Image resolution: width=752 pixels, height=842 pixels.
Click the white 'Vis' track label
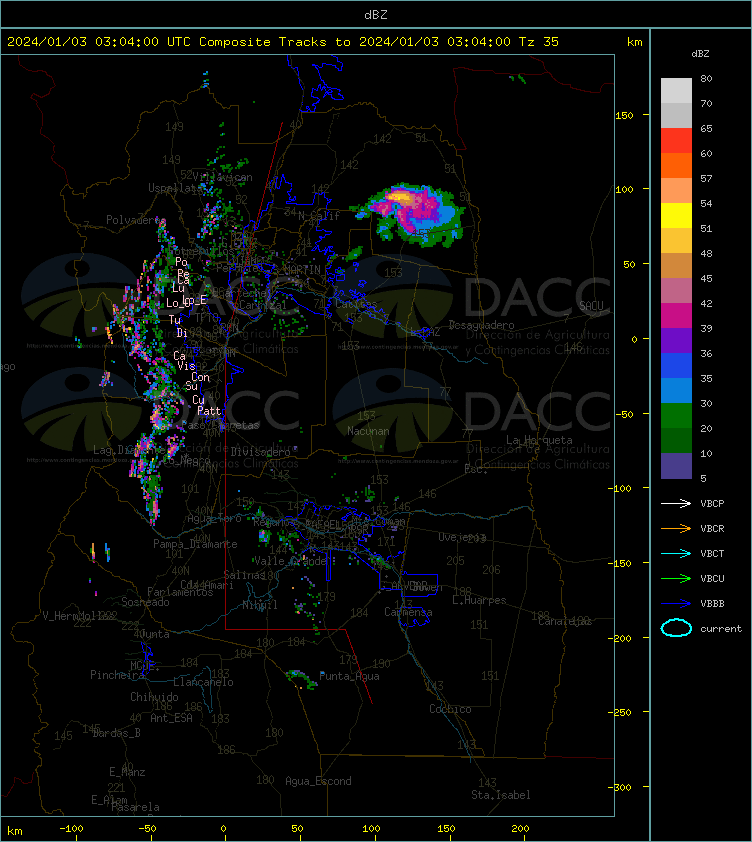186,366
